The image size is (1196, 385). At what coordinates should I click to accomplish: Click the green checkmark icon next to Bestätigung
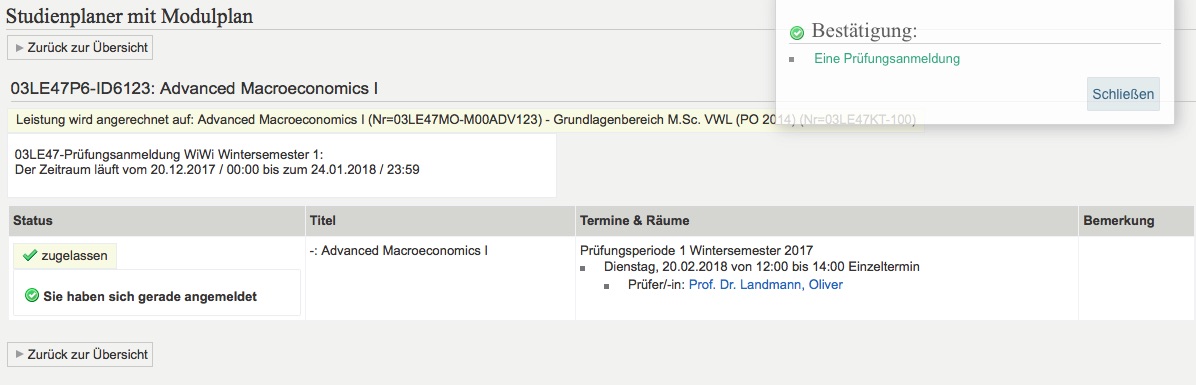coord(797,33)
